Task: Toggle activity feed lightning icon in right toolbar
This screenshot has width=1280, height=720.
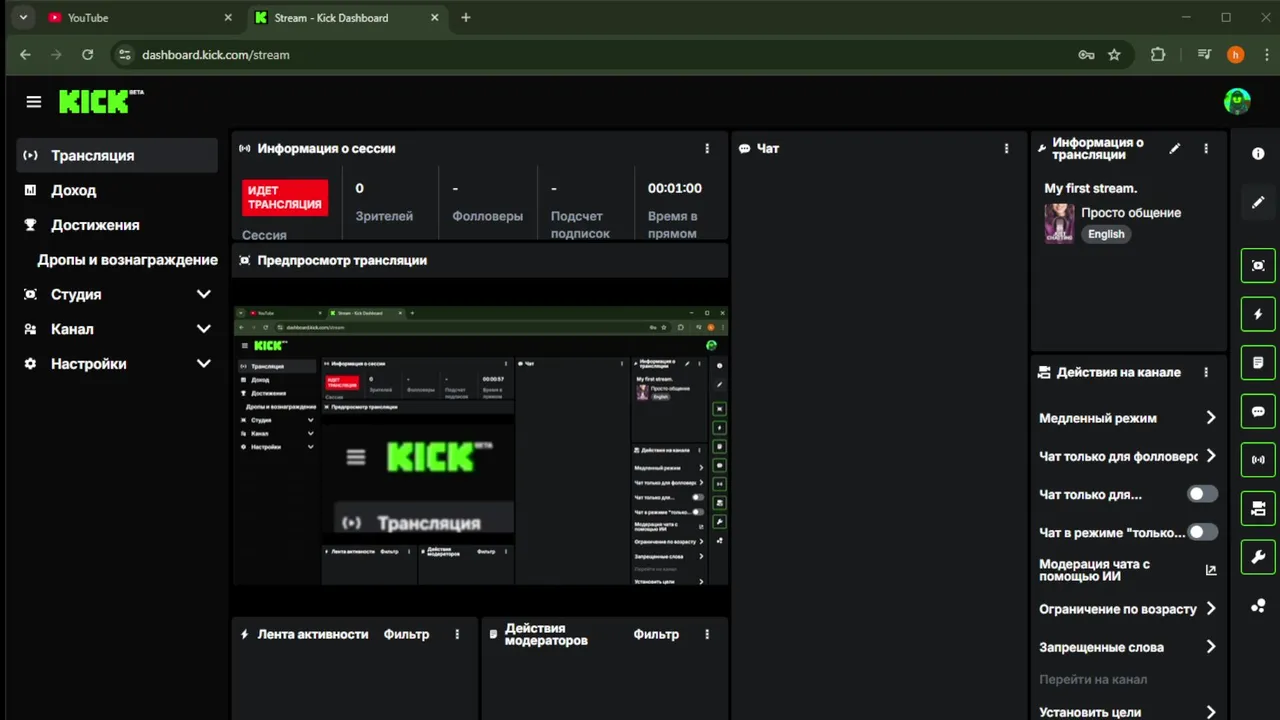Action: [x=1258, y=314]
